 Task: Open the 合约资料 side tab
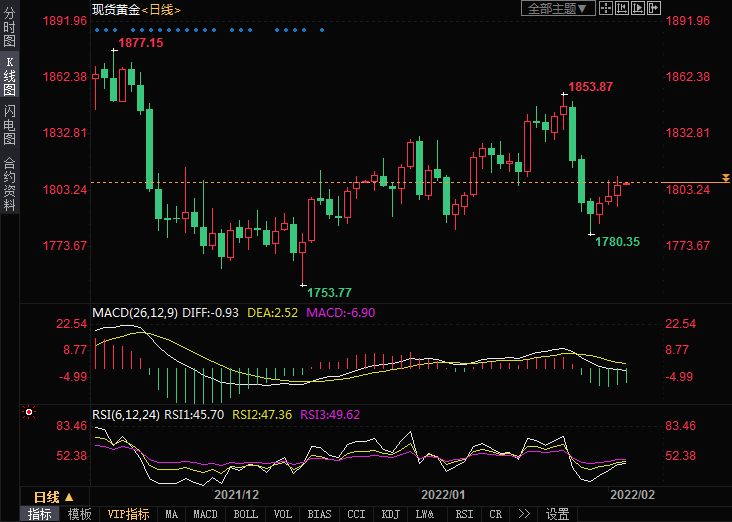point(9,184)
